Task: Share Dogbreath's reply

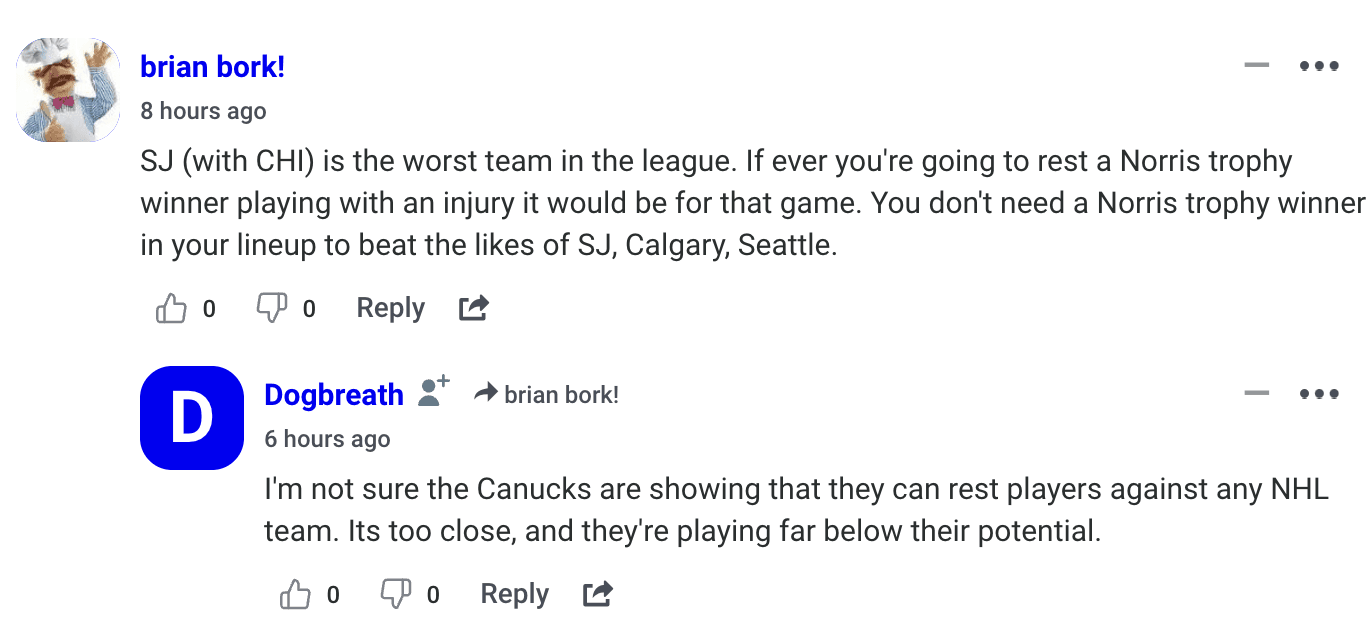Action: (597, 595)
